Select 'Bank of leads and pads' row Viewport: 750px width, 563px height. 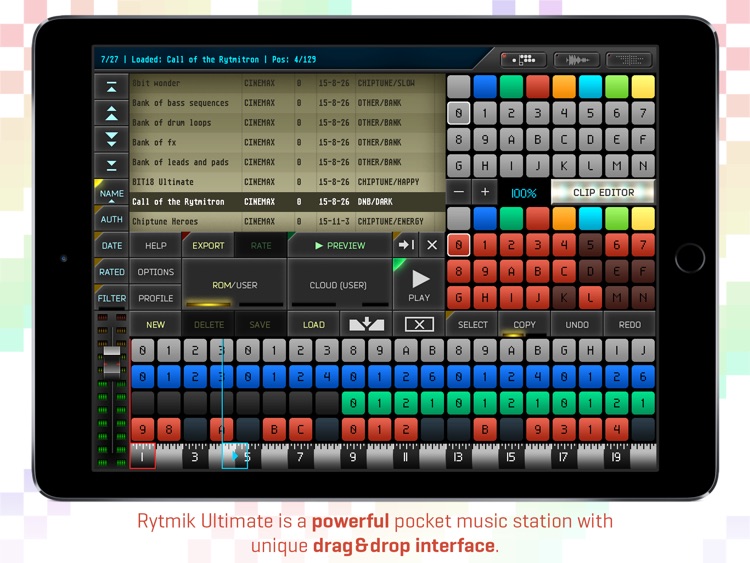click(x=287, y=162)
